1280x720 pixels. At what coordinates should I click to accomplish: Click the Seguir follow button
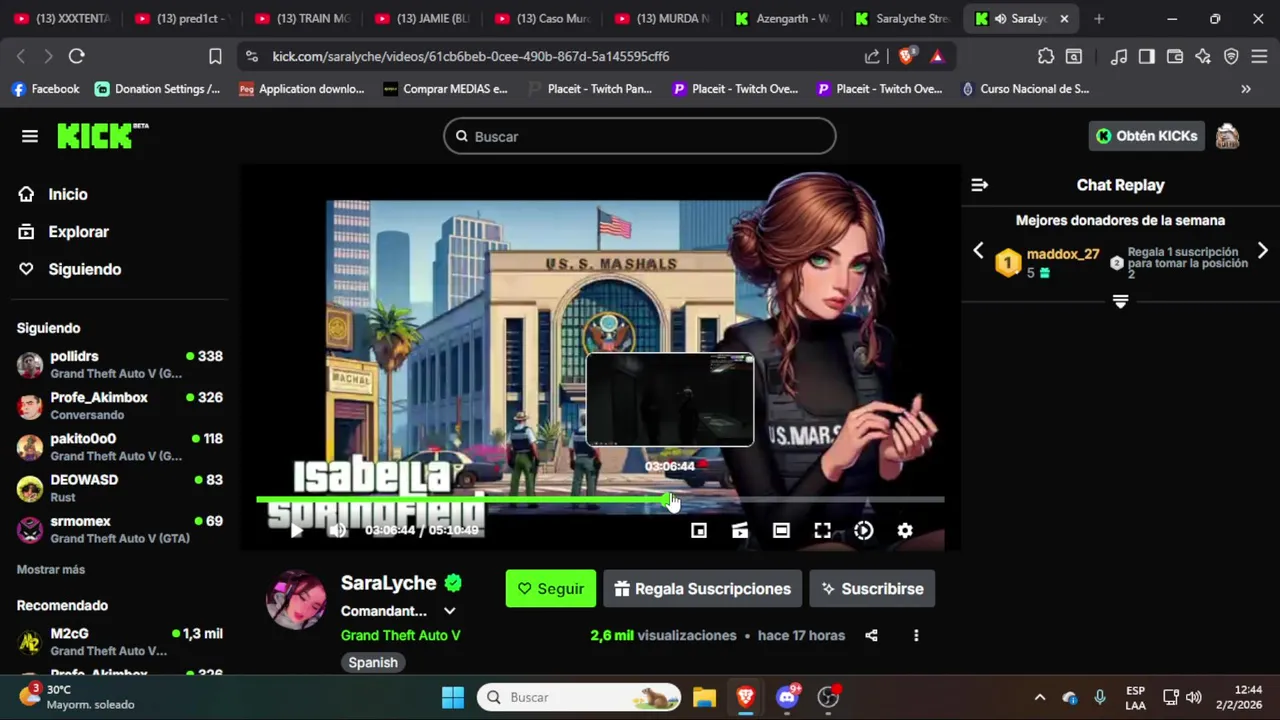point(551,589)
